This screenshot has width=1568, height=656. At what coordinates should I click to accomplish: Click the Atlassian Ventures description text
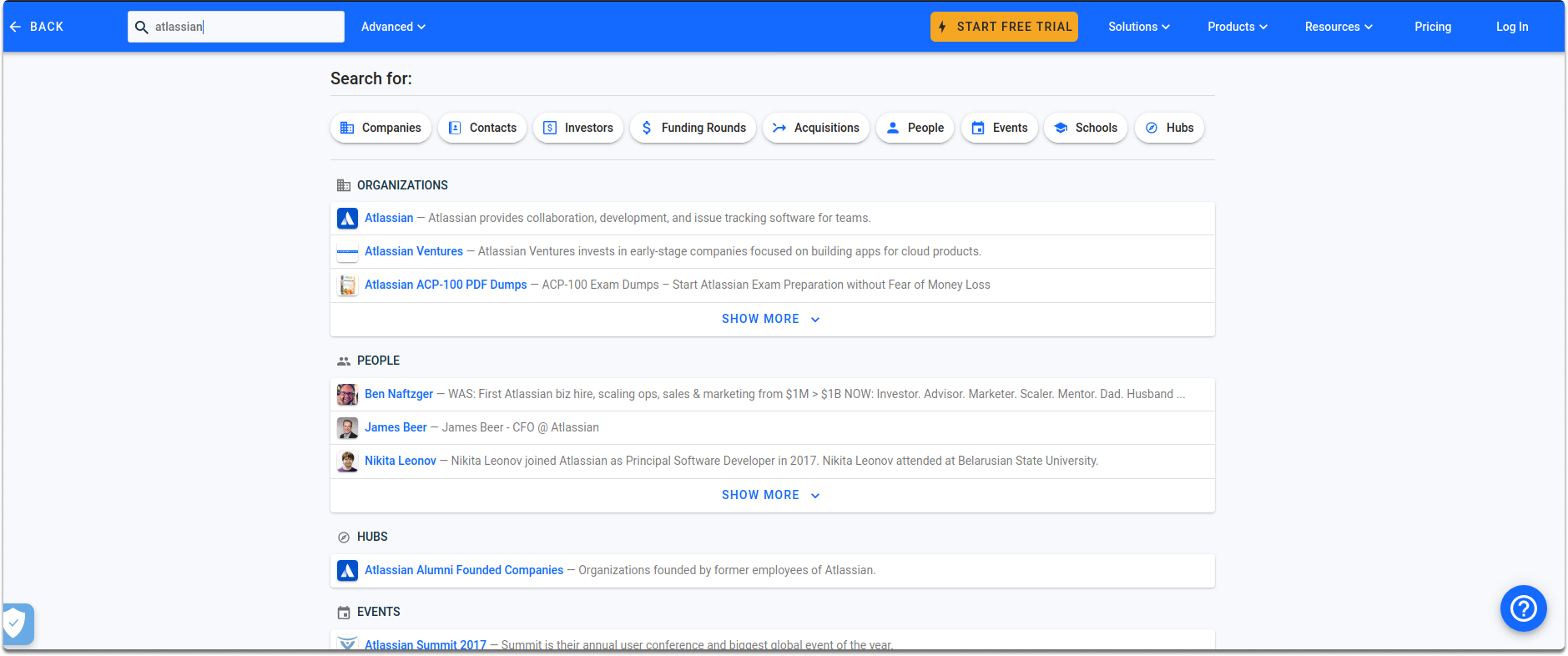click(729, 251)
